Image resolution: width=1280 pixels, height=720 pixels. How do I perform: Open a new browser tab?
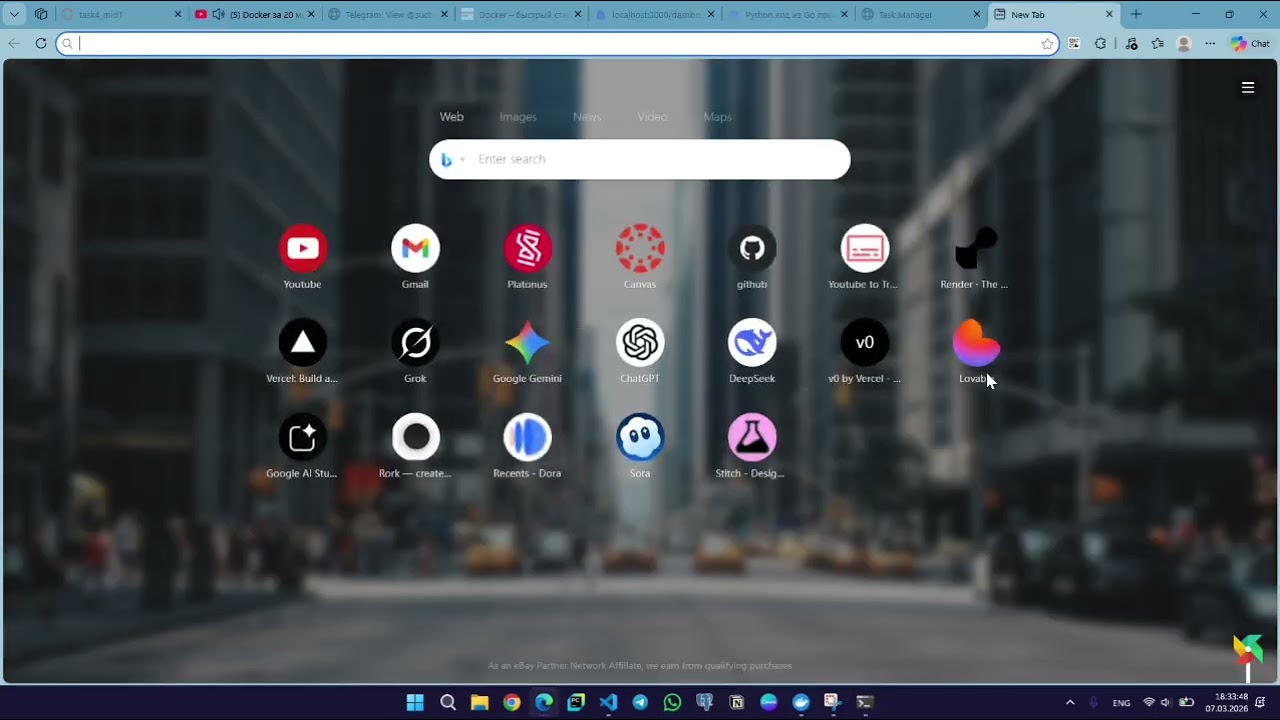tap(1136, 14)
